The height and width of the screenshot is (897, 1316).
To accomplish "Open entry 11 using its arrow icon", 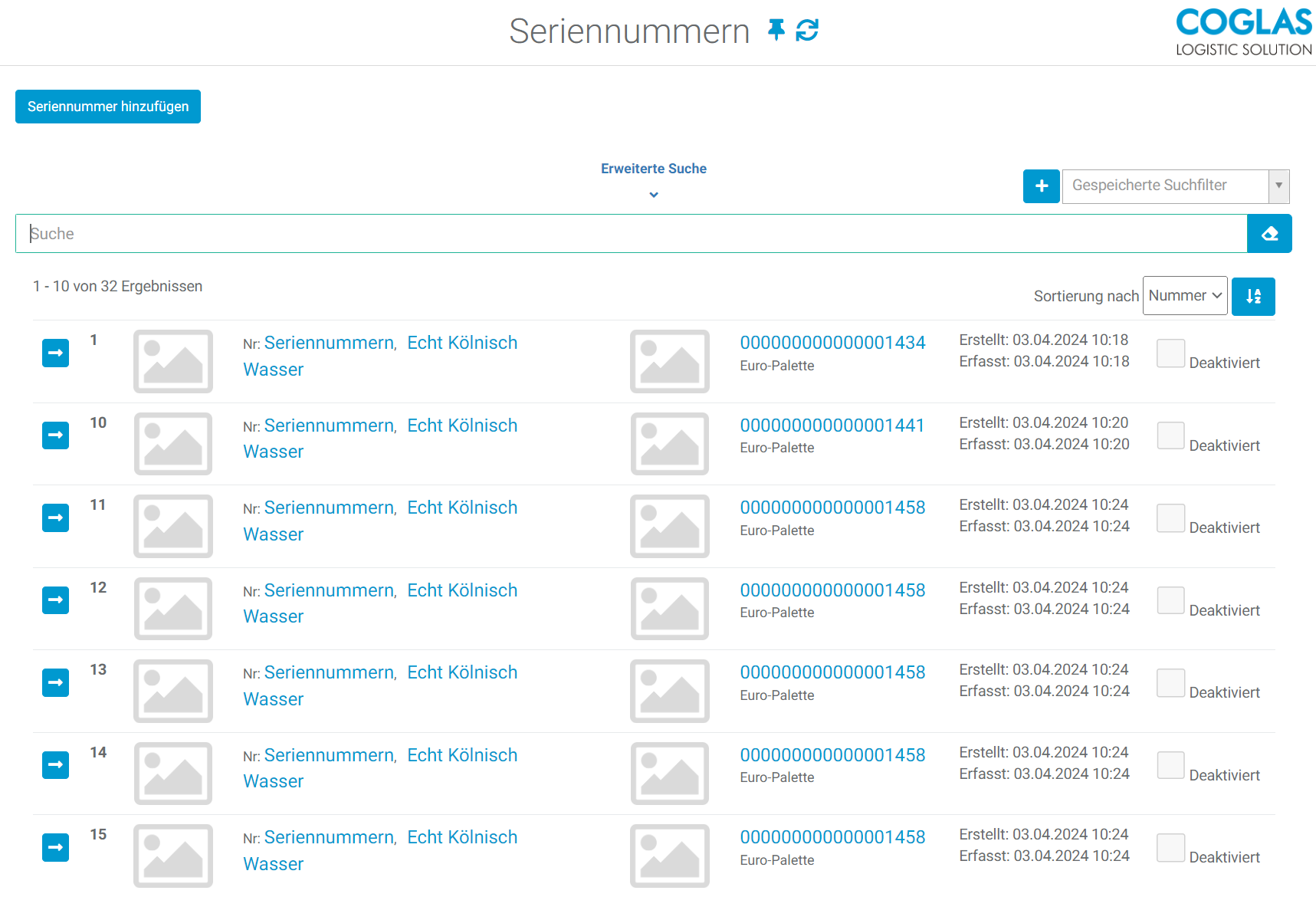I will (x=55, y=517).
